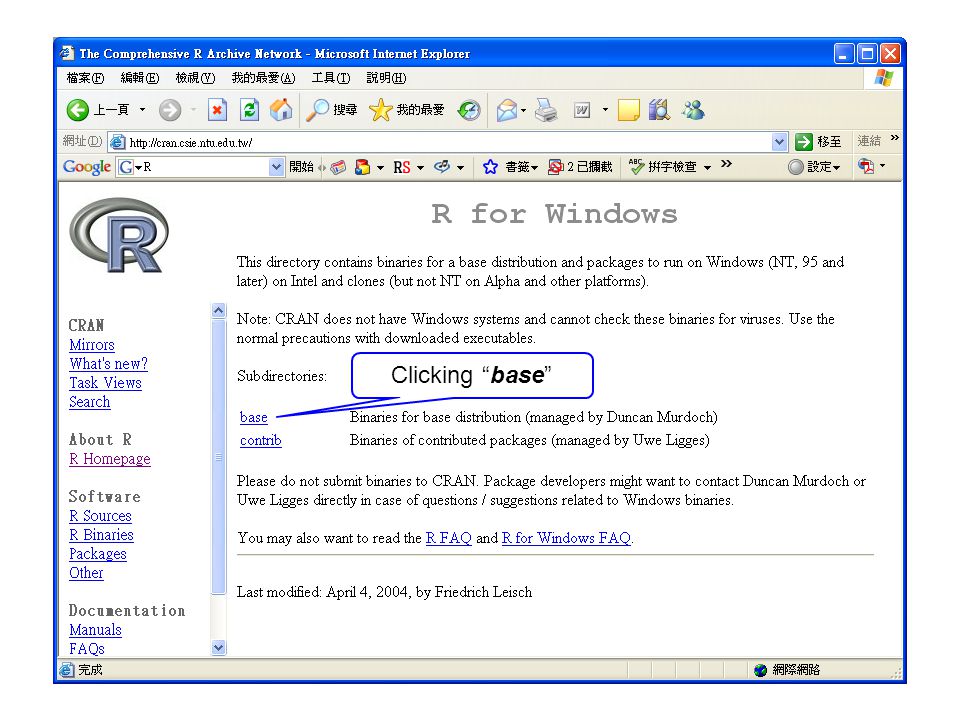
Task: Expand the Links bar chevron
Action: (x=894, y=138)
